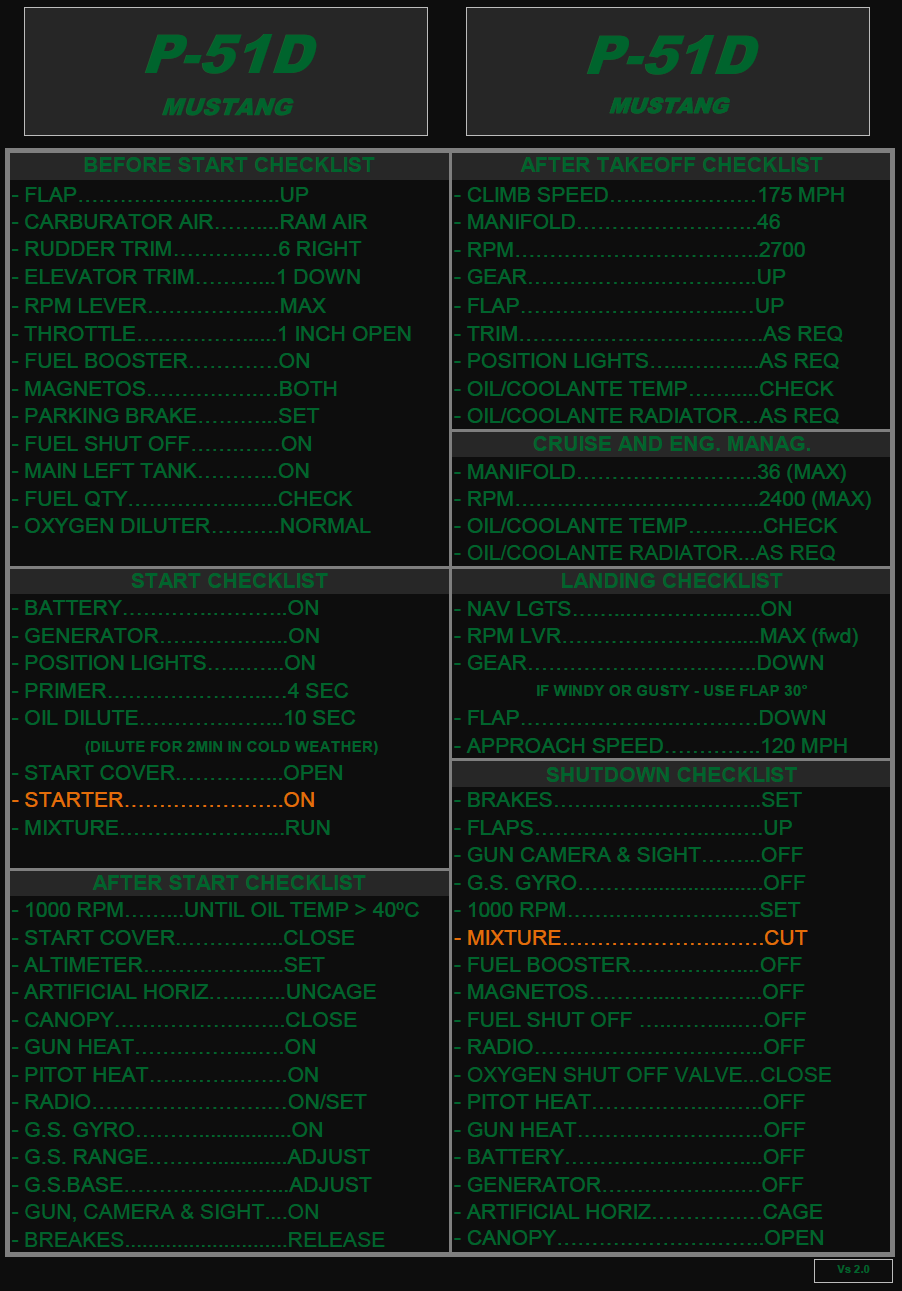Select the OXYGEN DILUTER NORMAL line
This screenshot has height=1291, width=902.
point(191,526)
